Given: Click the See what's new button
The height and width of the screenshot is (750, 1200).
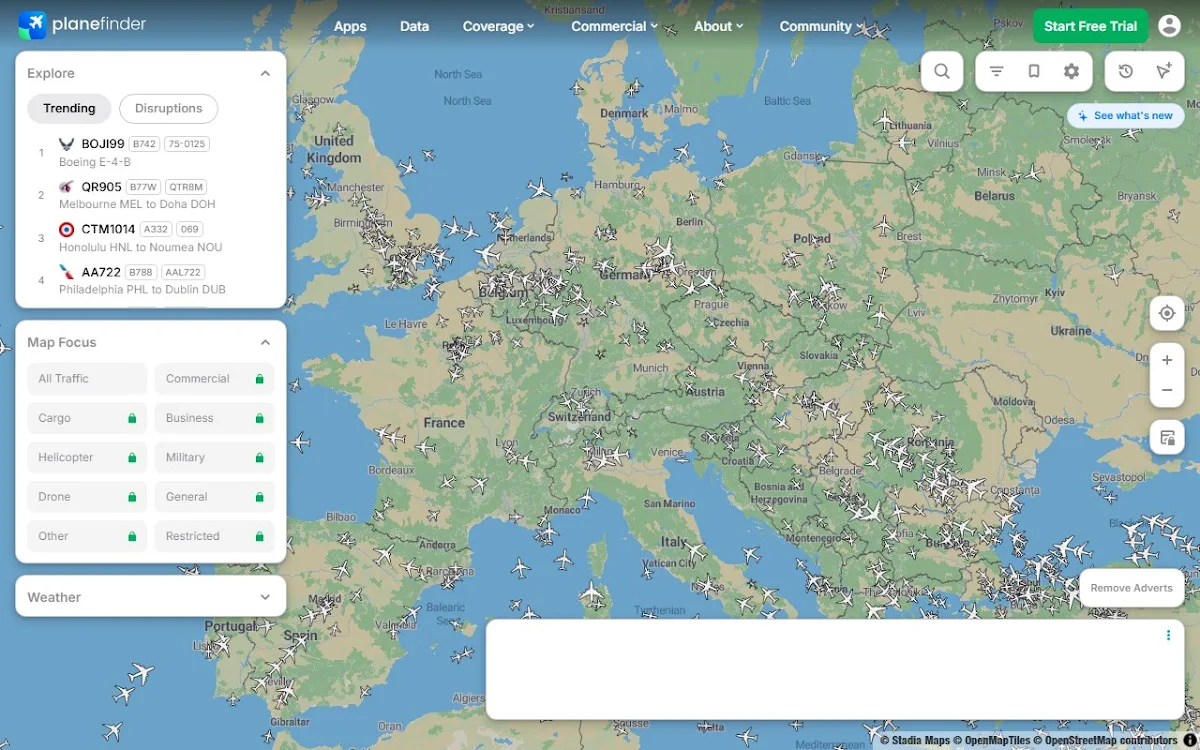Looking at the screenshot, I should pyautogui.click(x=1125, y=116).
